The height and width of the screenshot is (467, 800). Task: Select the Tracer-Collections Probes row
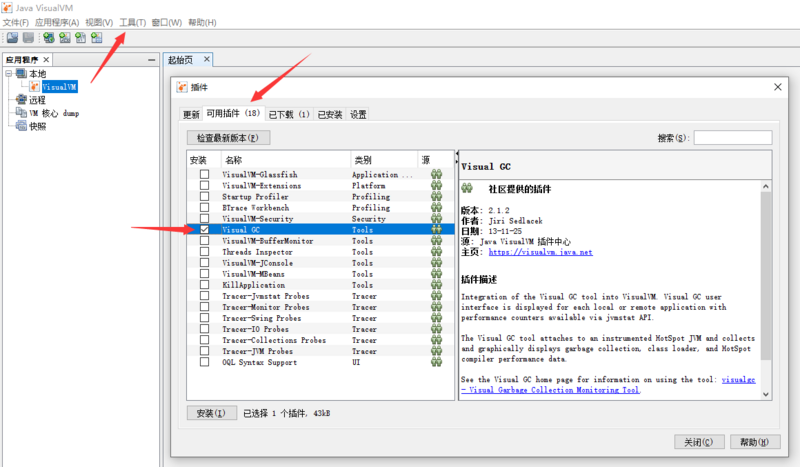pyautogui.click(x=320, y=340)
